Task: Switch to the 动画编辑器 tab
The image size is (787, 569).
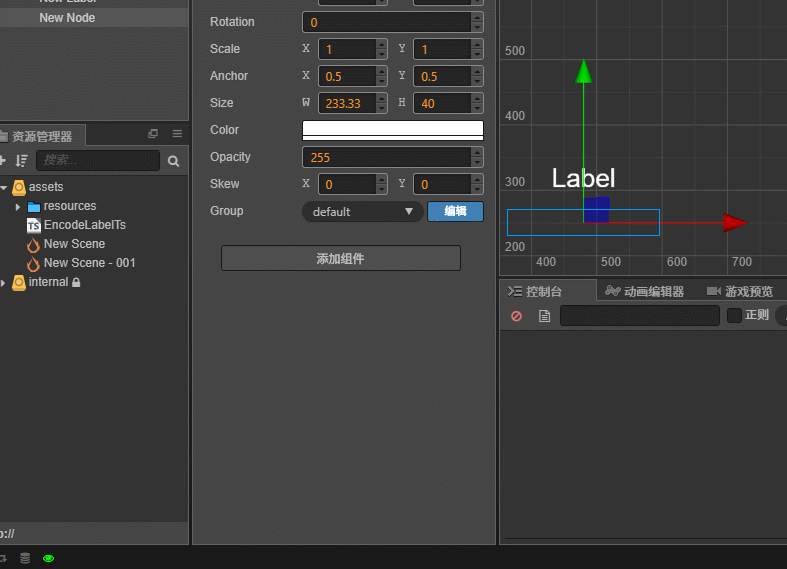Action: pyautogui.click(x=644, y=292)
